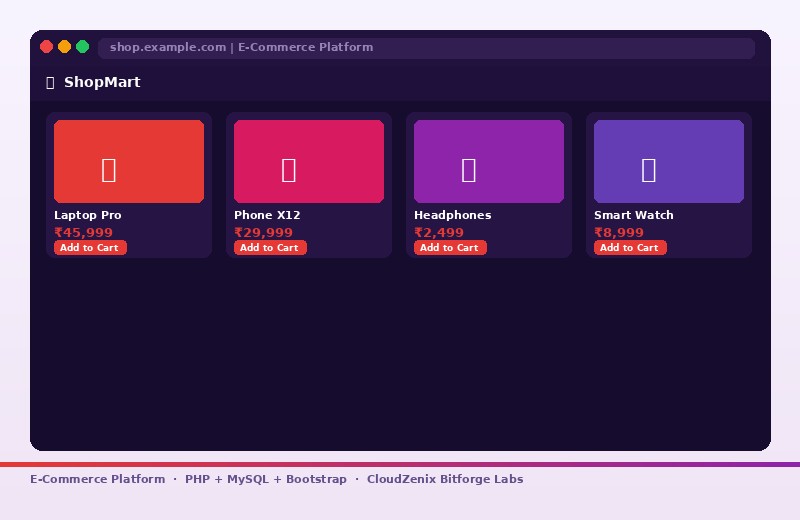Select the Smart Watch product title
Viewport: 800px width, 520px height.
[634, 215]
